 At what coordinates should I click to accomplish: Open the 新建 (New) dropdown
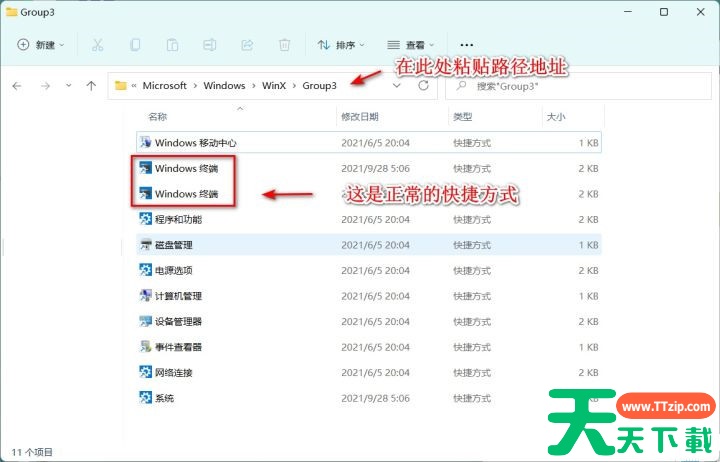(x=41, y=45)
